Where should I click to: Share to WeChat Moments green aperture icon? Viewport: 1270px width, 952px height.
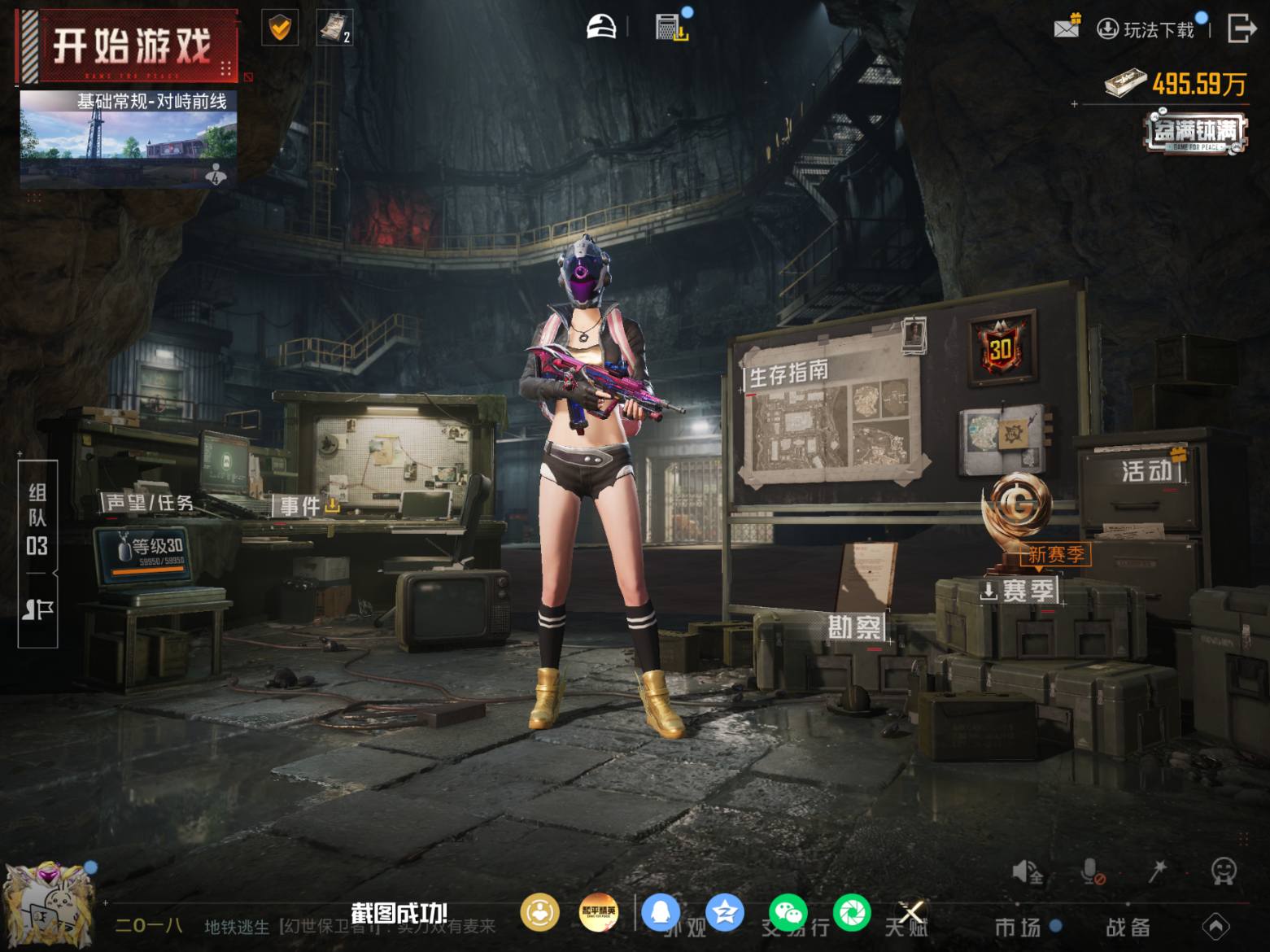852,912
